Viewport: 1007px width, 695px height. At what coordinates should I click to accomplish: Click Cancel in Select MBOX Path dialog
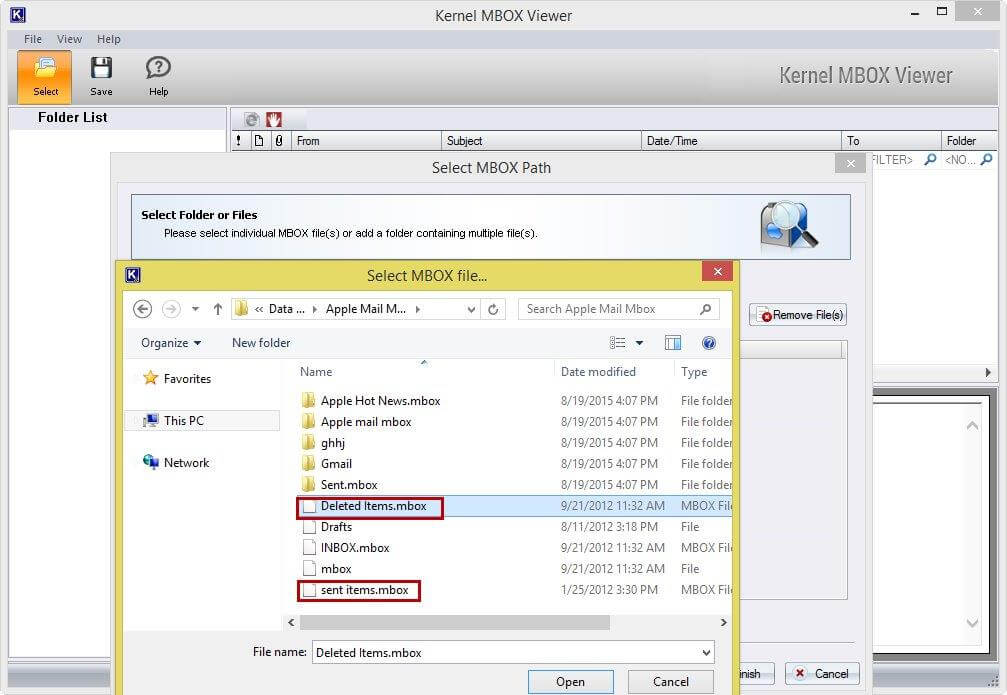tap(822, 673)
